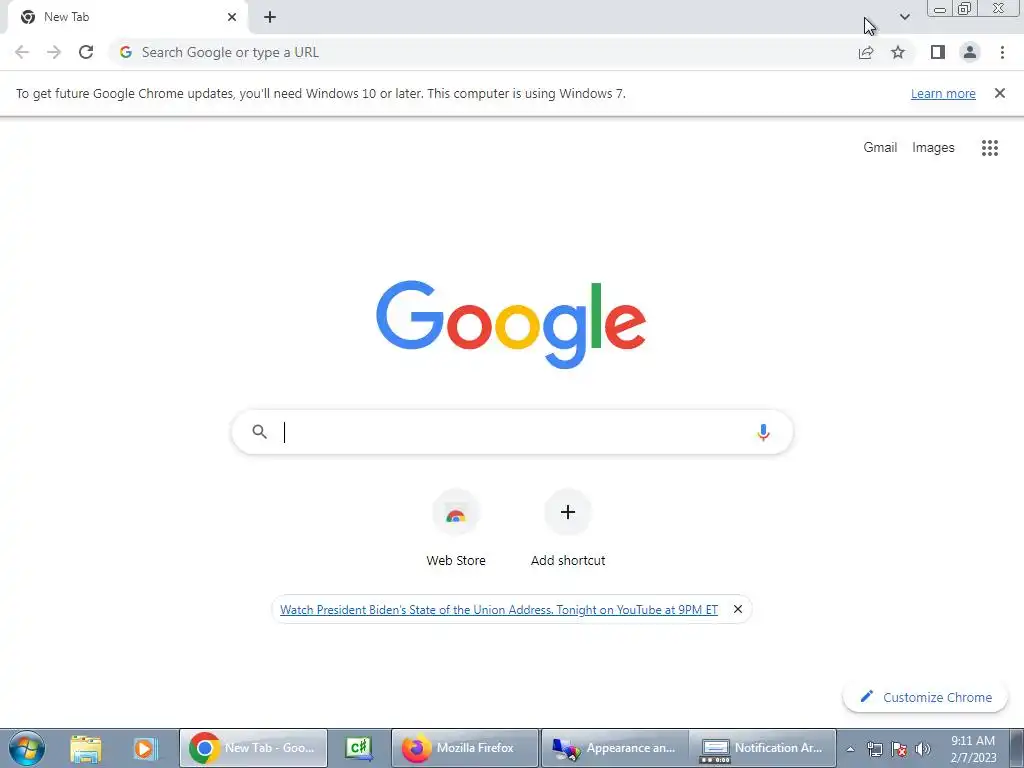Show hidden system tray icons

click(x=850, y=749)
